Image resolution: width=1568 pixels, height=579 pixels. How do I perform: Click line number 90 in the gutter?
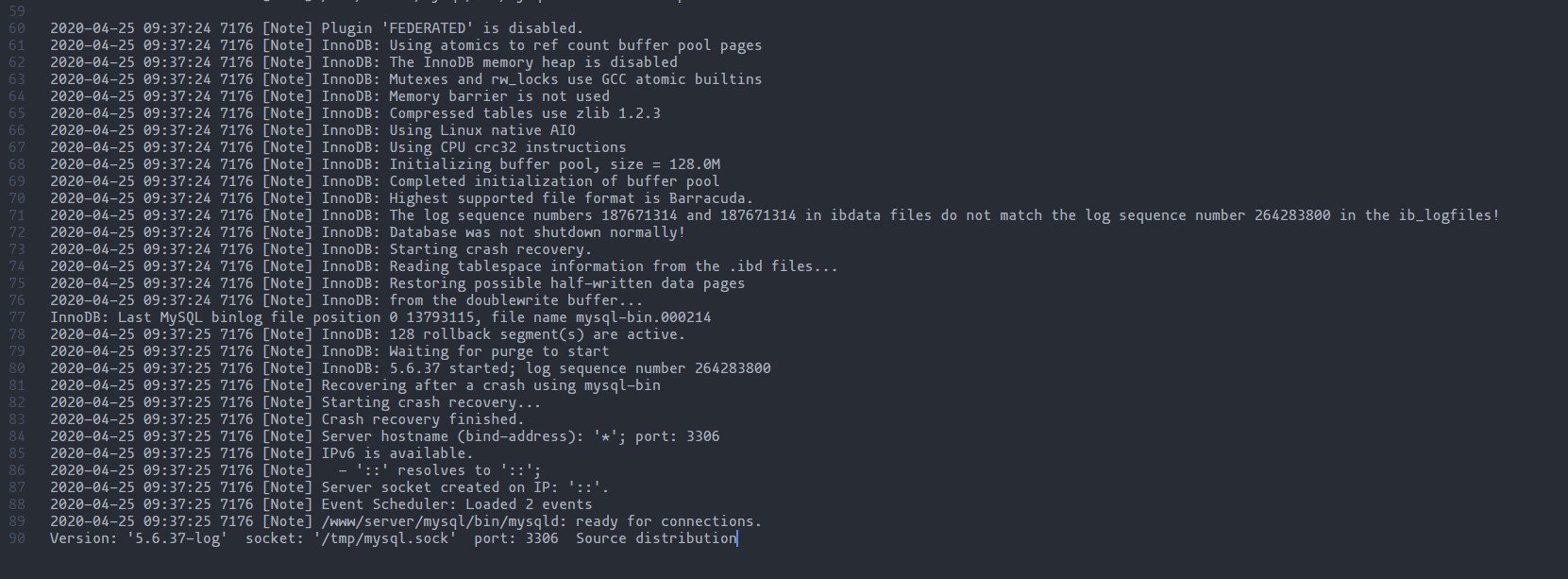[x=17, y=538]
